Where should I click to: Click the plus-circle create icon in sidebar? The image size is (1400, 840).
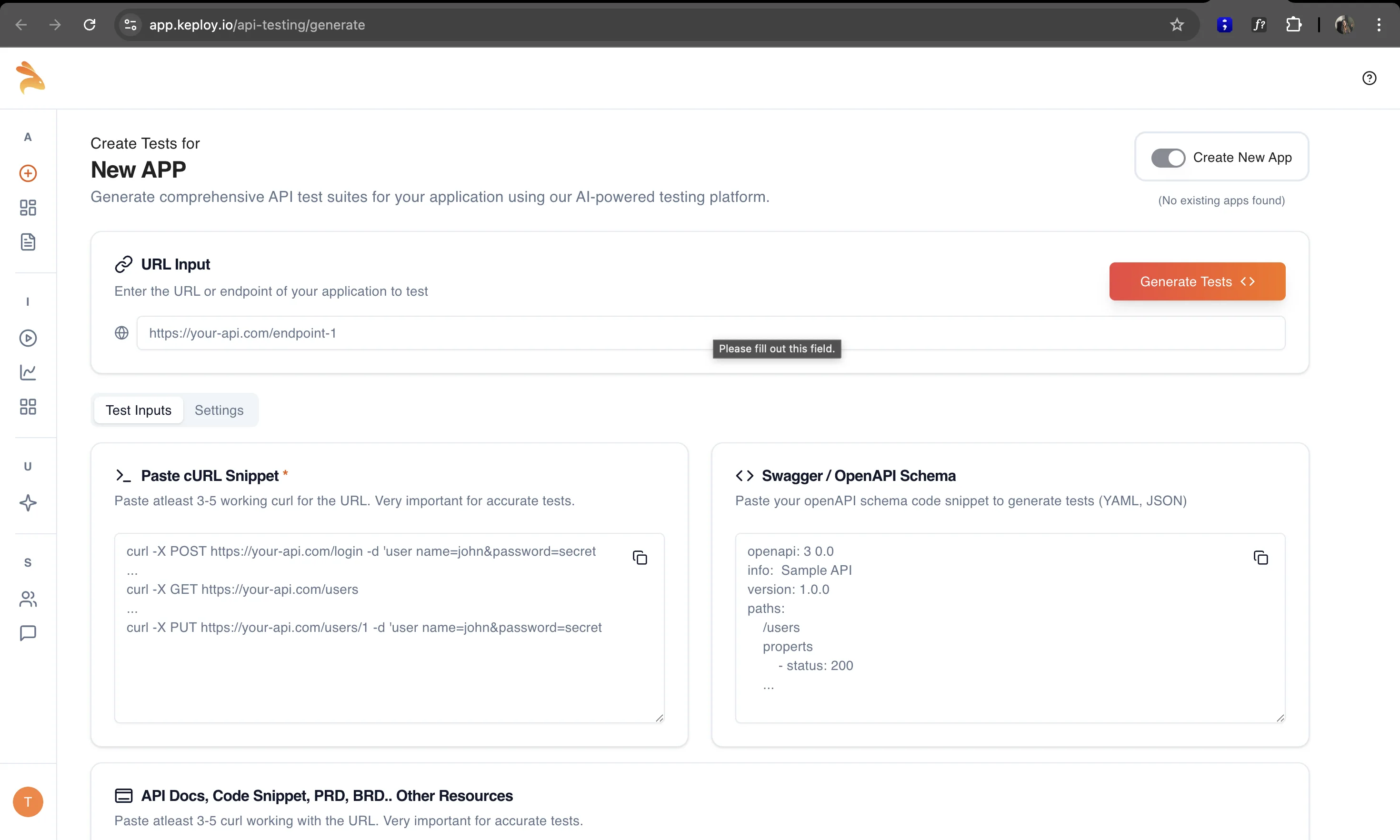pyautogui.click(x=28, y=173)
